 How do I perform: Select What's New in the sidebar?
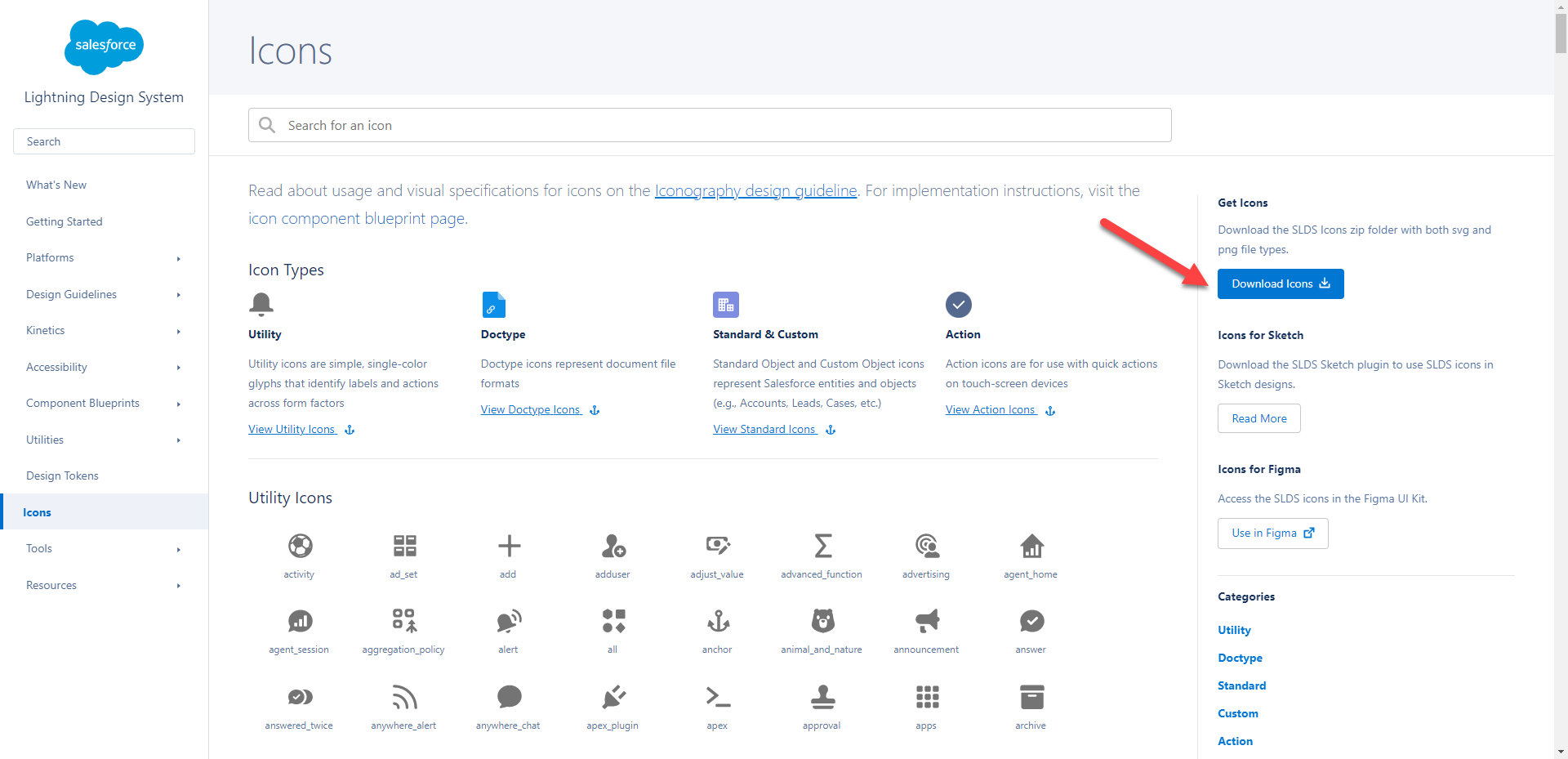(56, 184)
